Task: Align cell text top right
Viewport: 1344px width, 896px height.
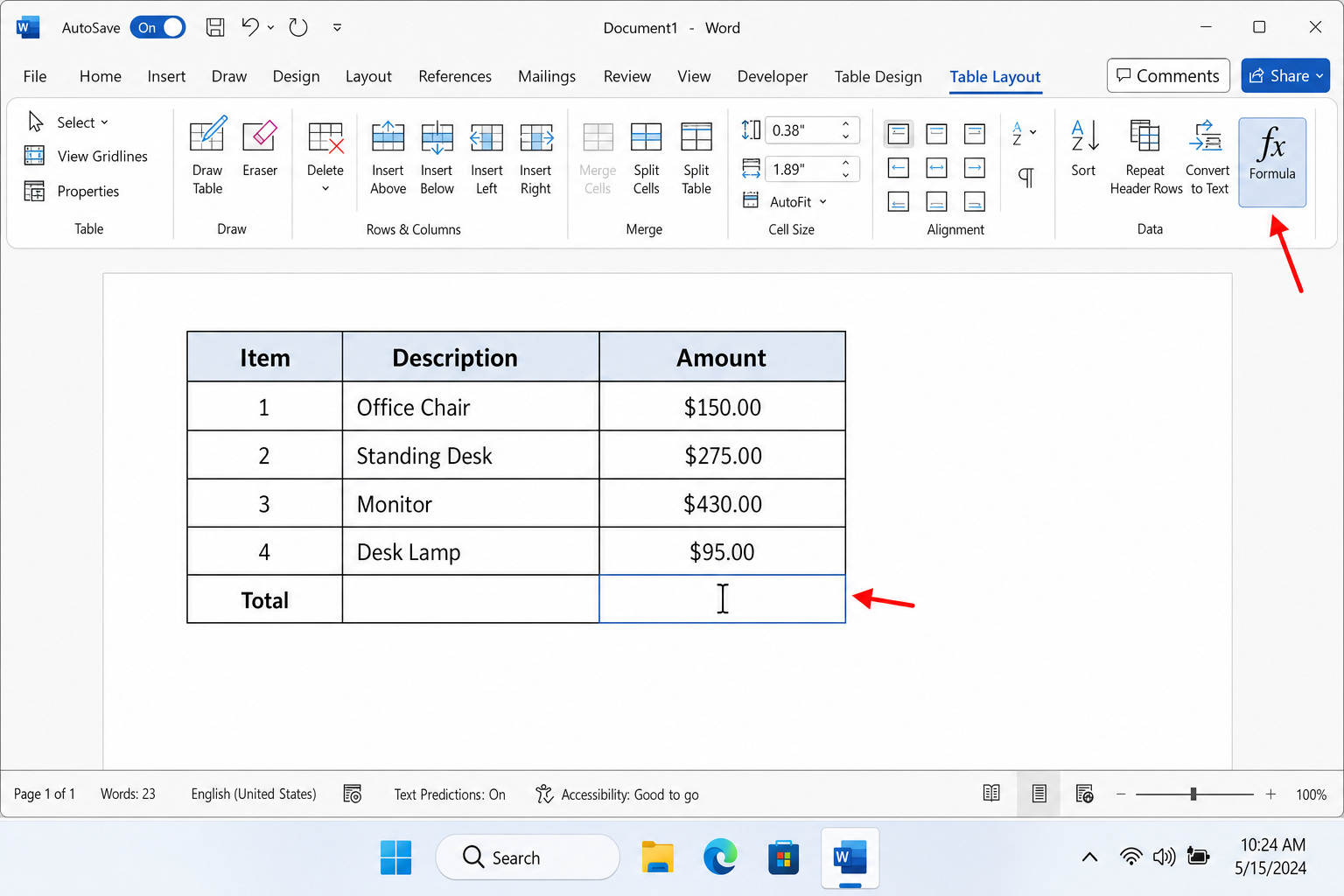Action: (x=975, y=134)
